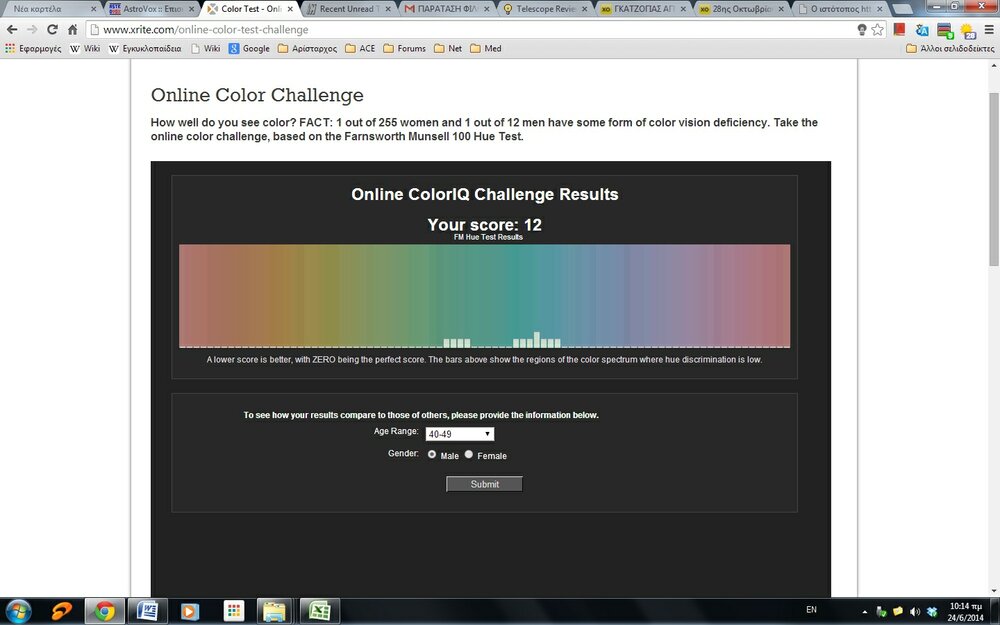1000x625 pixels.
Task: Click the xrite.com address bar
Action: [470, 30]
